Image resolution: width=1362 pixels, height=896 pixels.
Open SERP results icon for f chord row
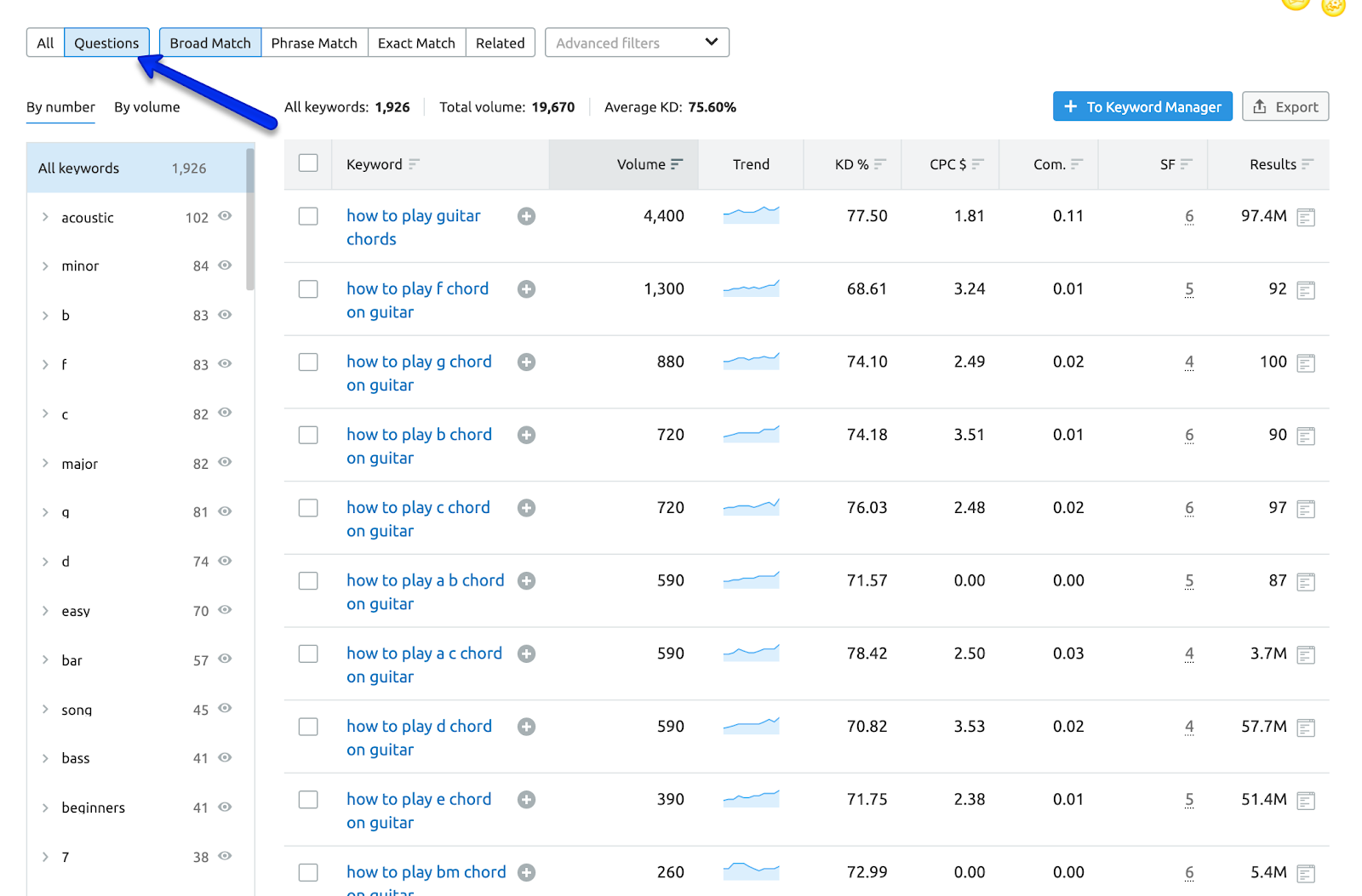1306,290
